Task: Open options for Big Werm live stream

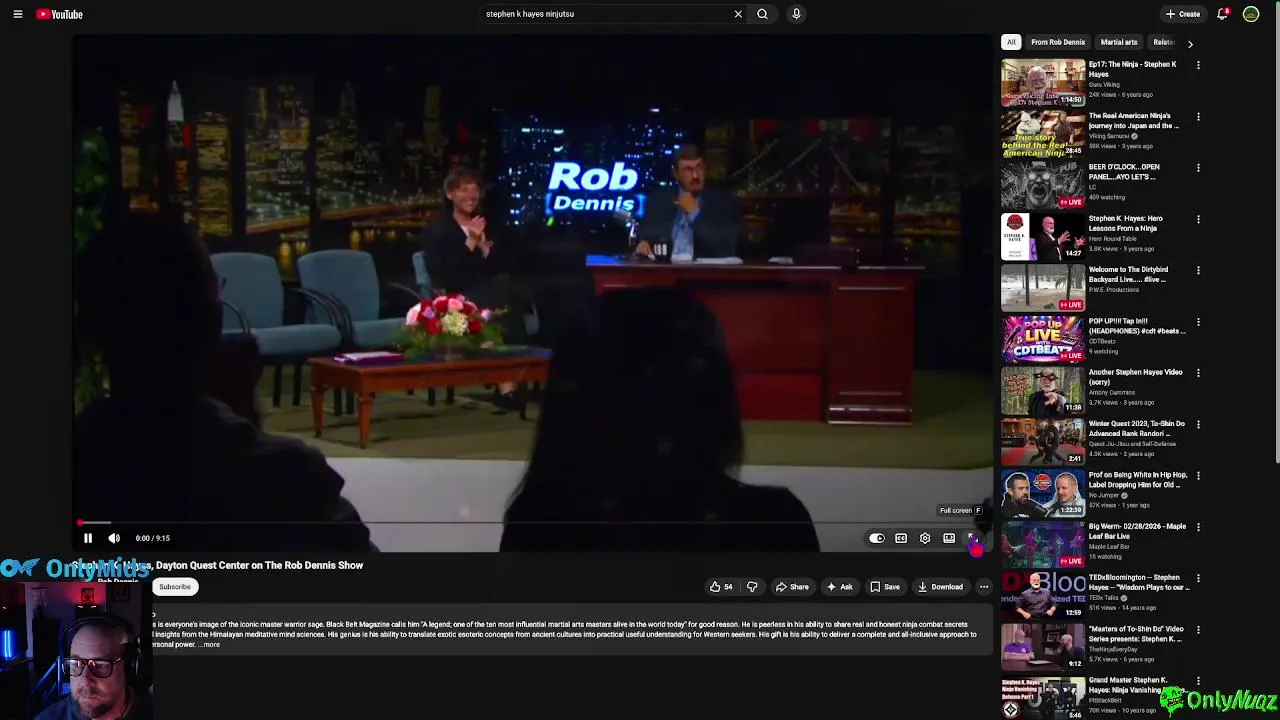Action: [1198, 527]
